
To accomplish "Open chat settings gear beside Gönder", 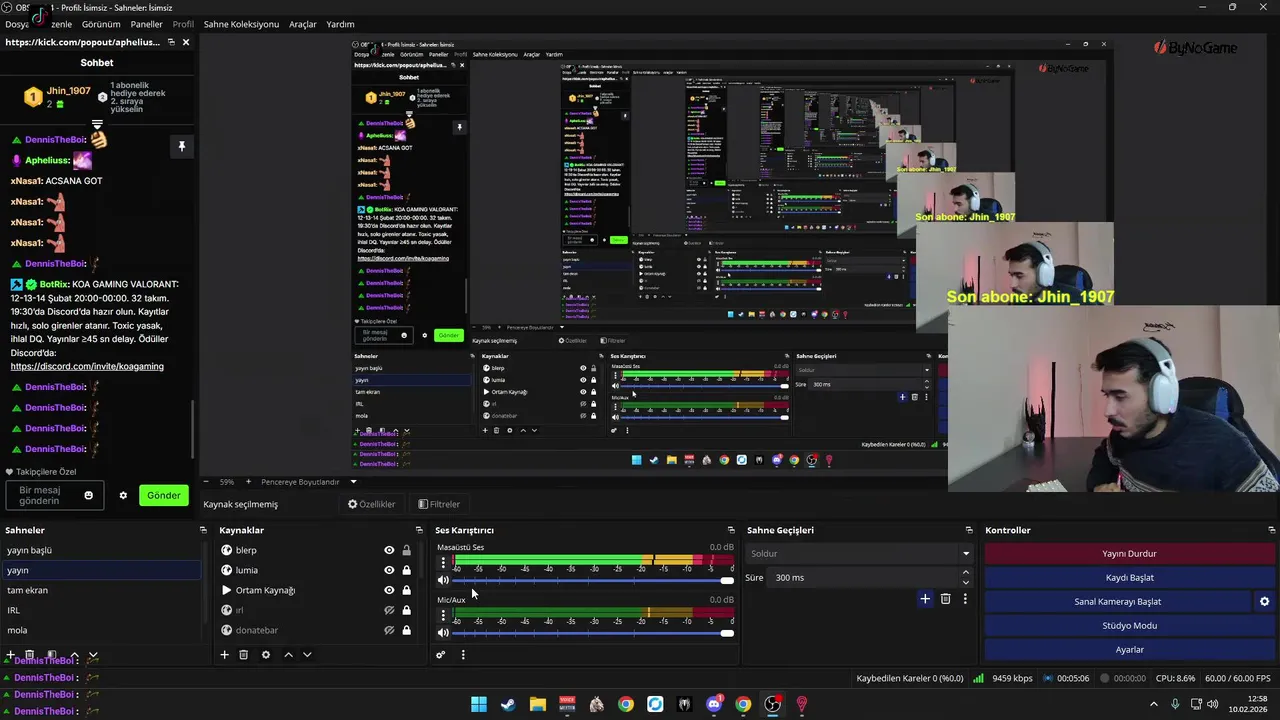I will 124,495.
